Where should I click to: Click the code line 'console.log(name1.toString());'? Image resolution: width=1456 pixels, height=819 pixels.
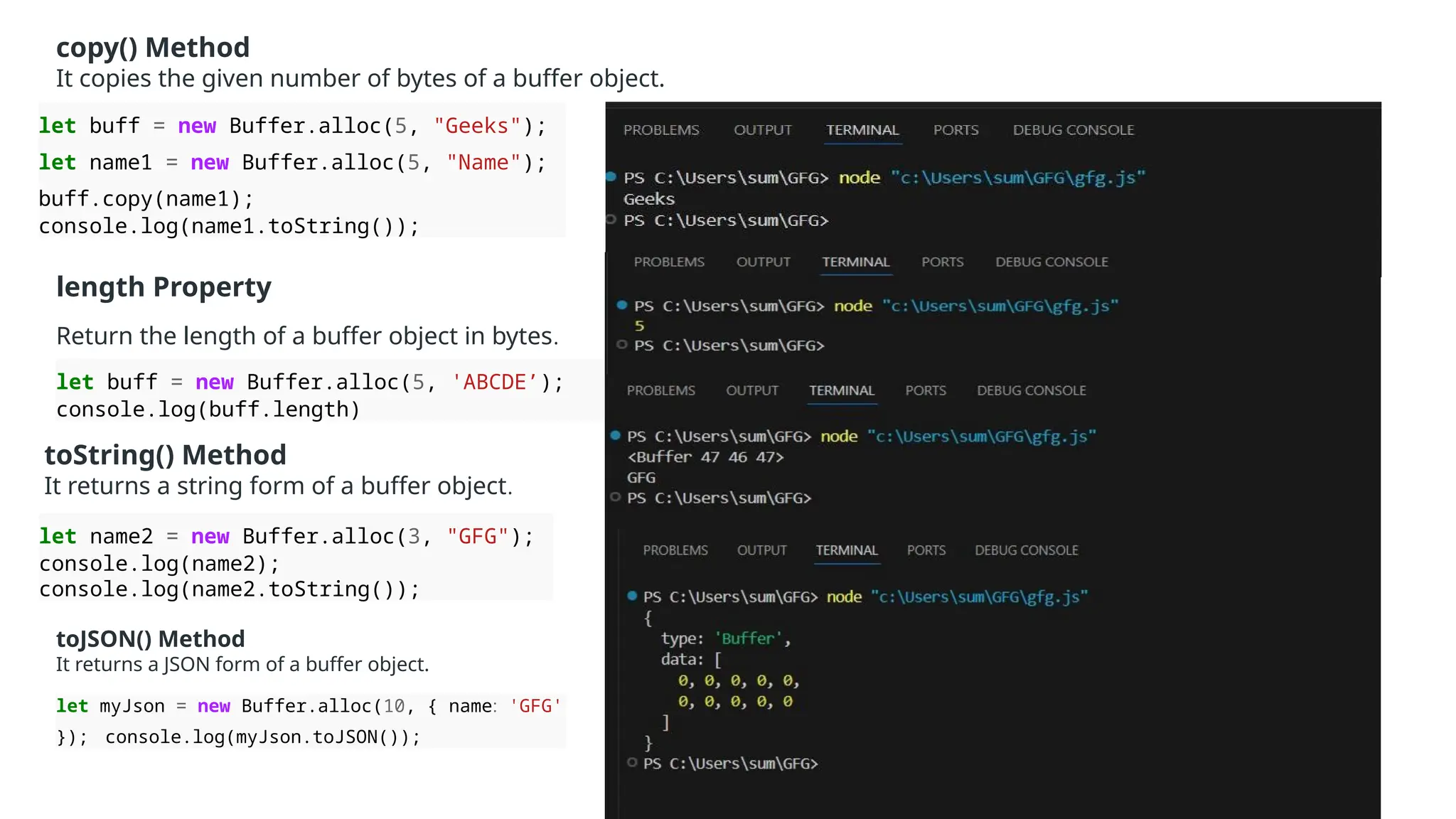229,226
